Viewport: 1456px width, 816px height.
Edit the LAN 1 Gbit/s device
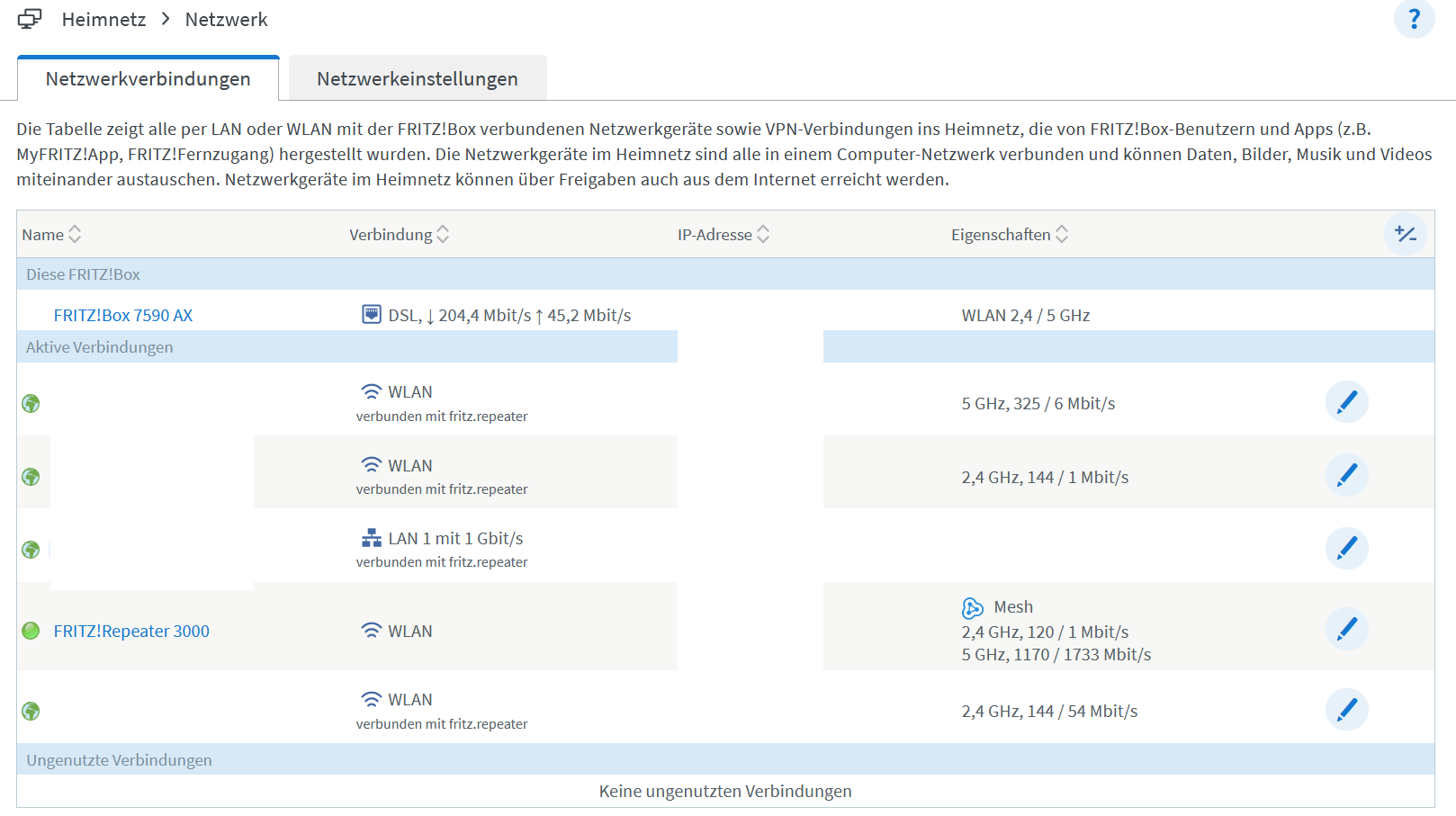[1347, 548]
